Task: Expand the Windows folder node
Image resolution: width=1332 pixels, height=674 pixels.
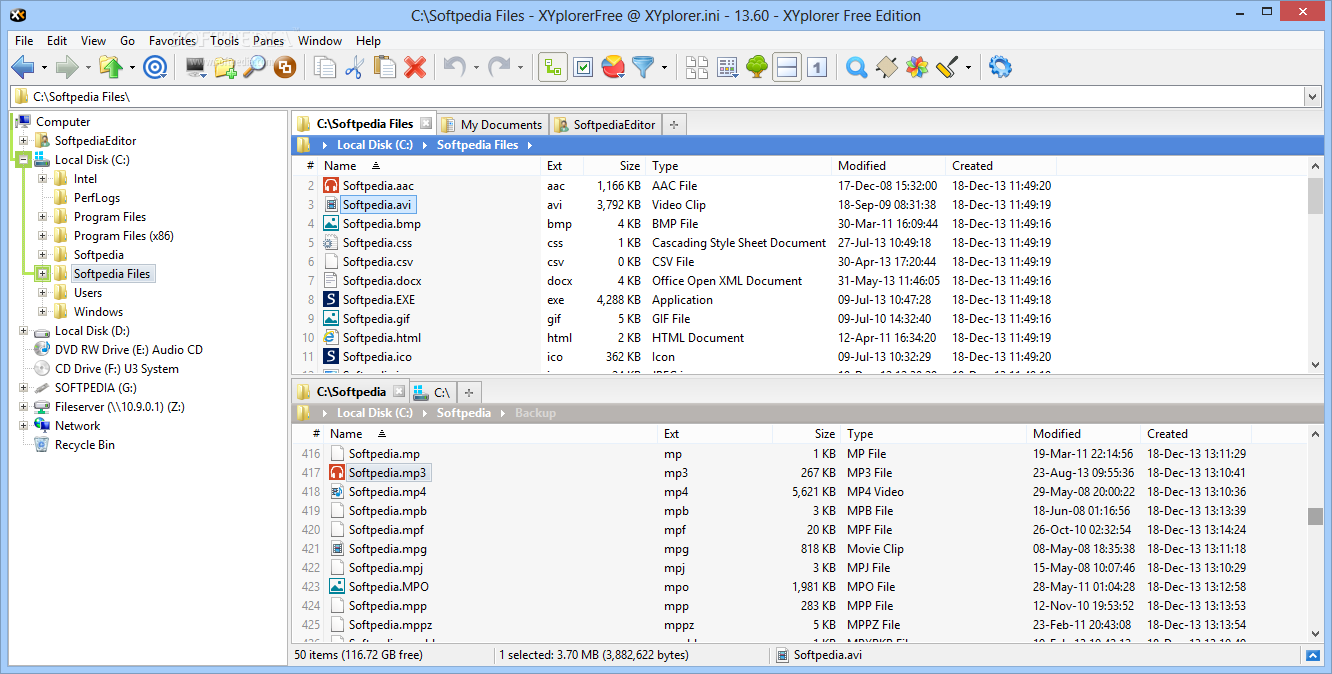Action: (42, 312)
